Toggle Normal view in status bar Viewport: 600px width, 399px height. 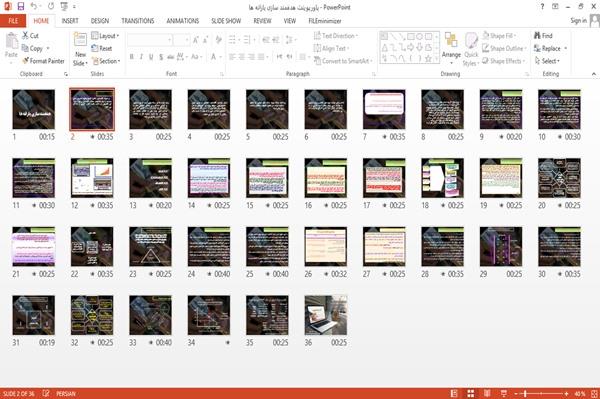tap(454, 393)
